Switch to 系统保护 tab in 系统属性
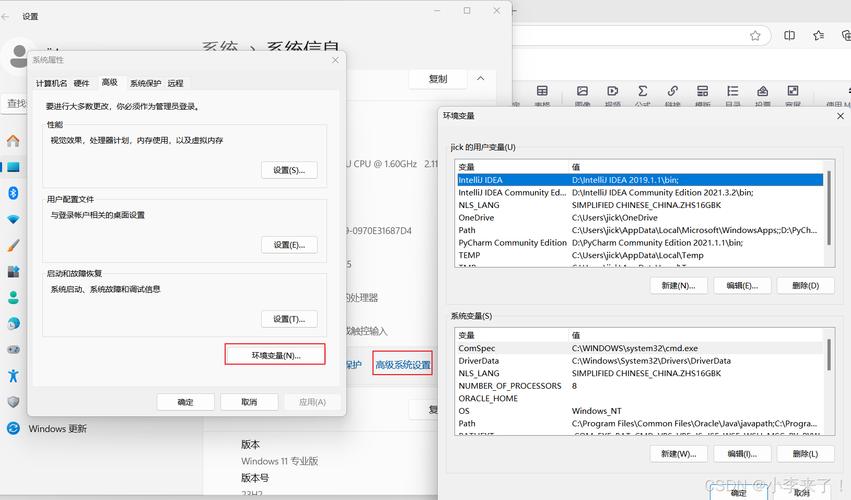 coord(145,83)
